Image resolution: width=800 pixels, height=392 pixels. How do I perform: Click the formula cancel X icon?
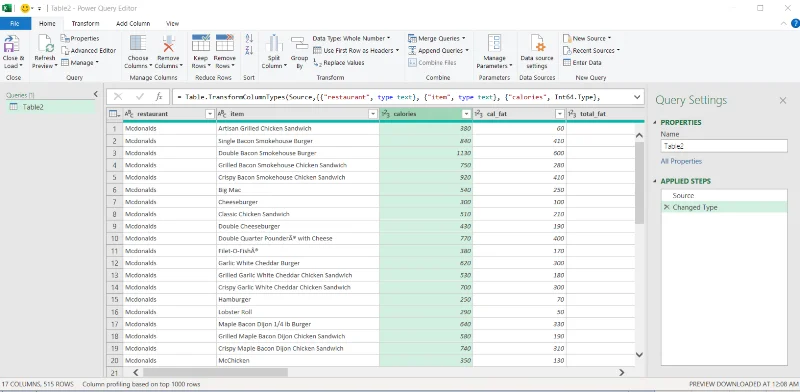pos(118,96)
